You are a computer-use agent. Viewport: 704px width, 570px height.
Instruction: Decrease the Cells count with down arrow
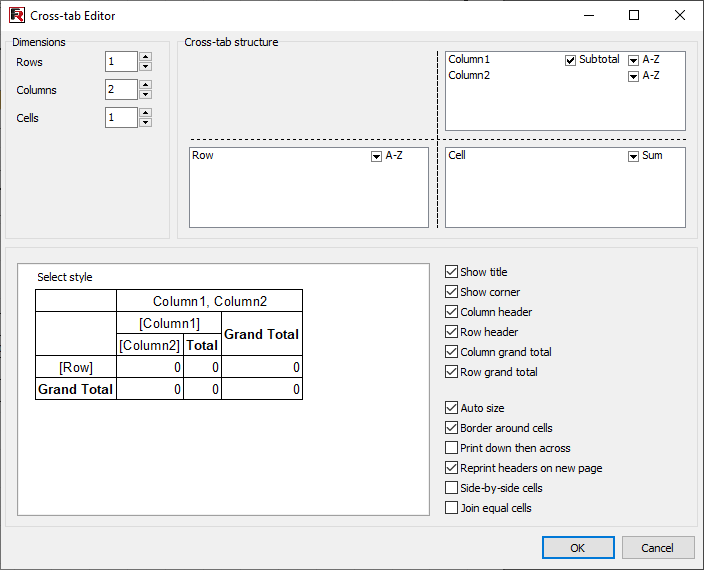coord(145,122)
